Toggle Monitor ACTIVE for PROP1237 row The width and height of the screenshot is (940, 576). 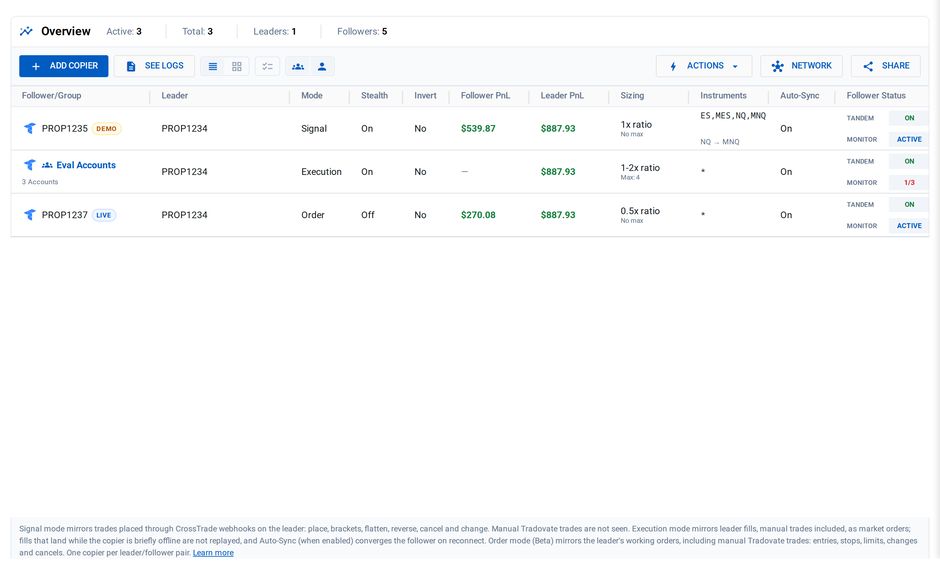point(909,226)
